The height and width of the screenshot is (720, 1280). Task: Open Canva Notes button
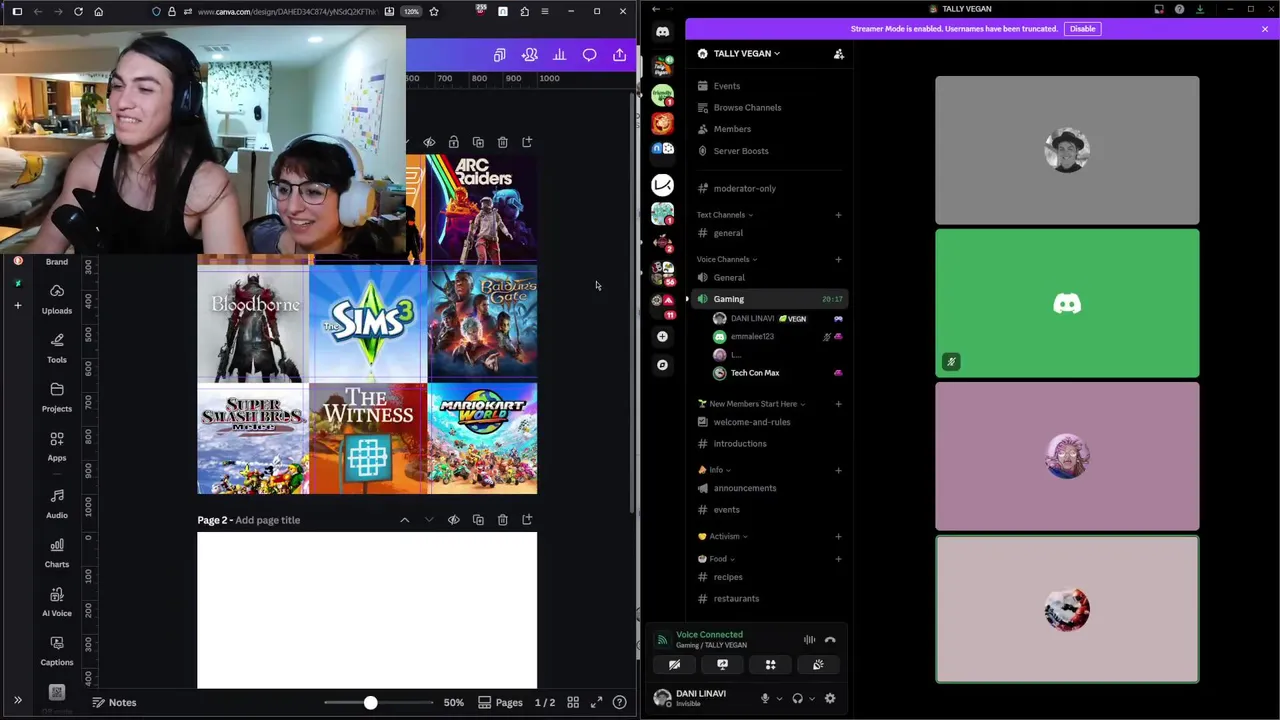[114, 702]
